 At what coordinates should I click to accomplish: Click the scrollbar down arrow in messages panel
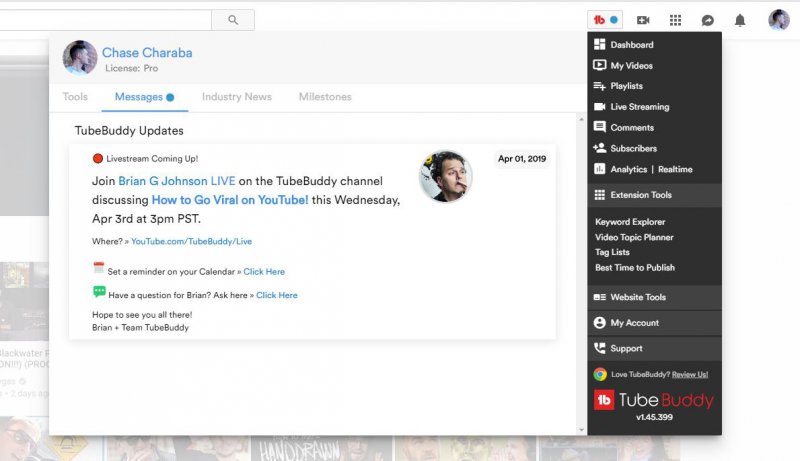[583, 429]
